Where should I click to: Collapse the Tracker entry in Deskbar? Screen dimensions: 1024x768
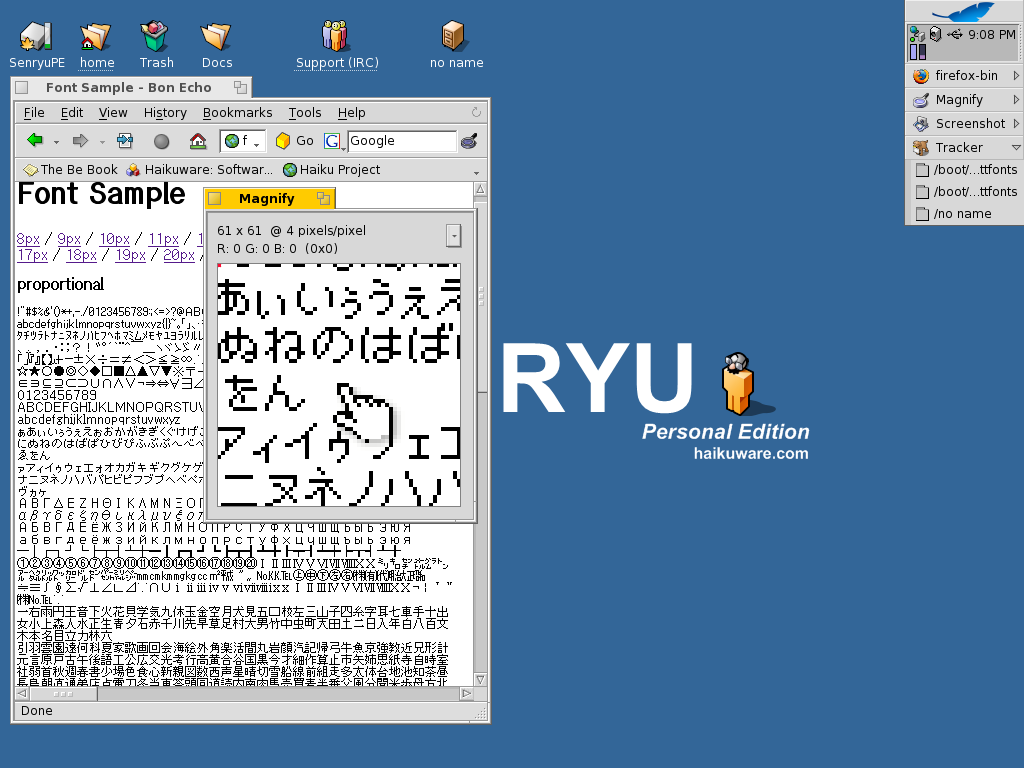(x=1016, y=148)
